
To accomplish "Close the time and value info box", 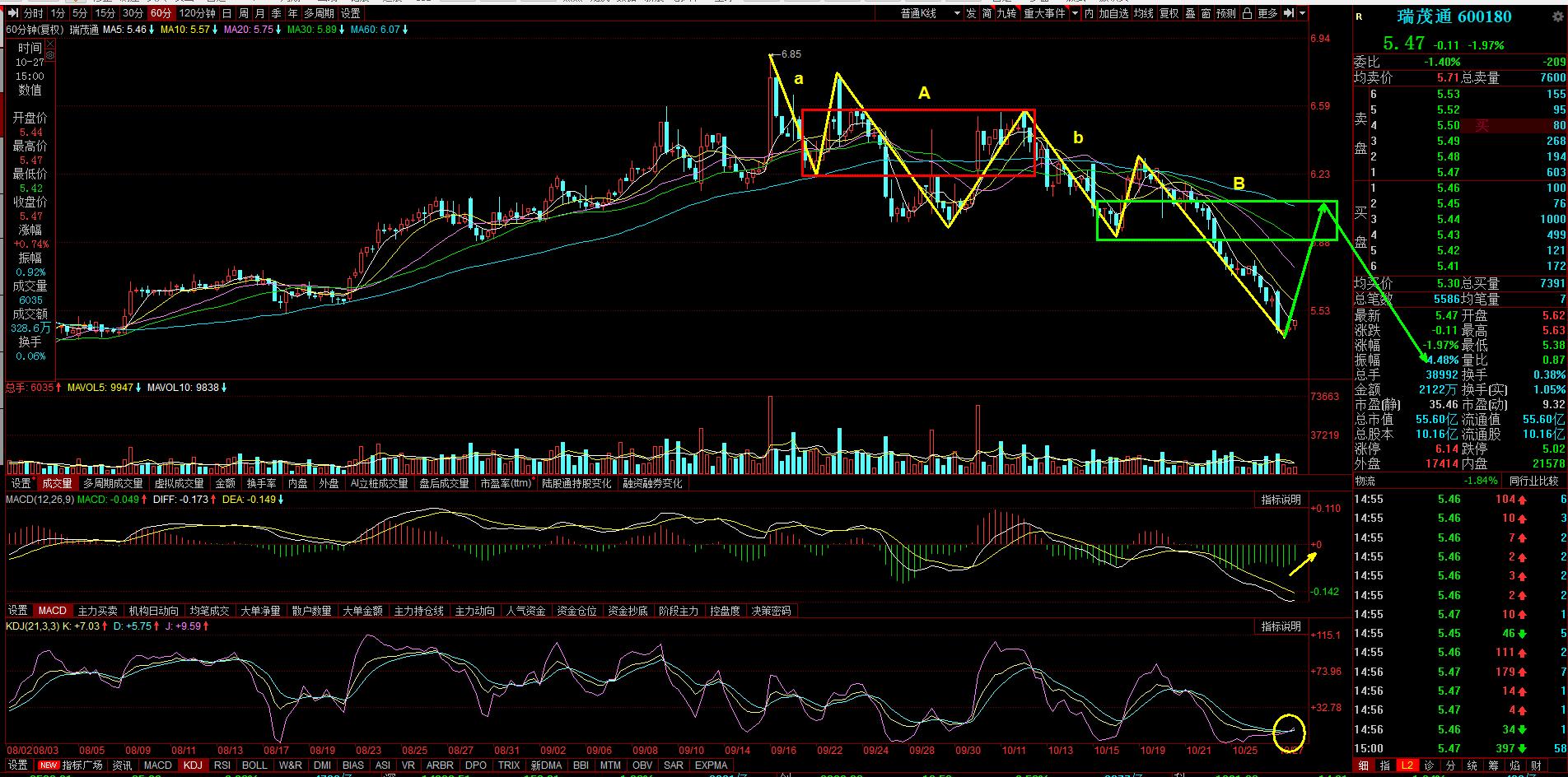I will point(50,42).
